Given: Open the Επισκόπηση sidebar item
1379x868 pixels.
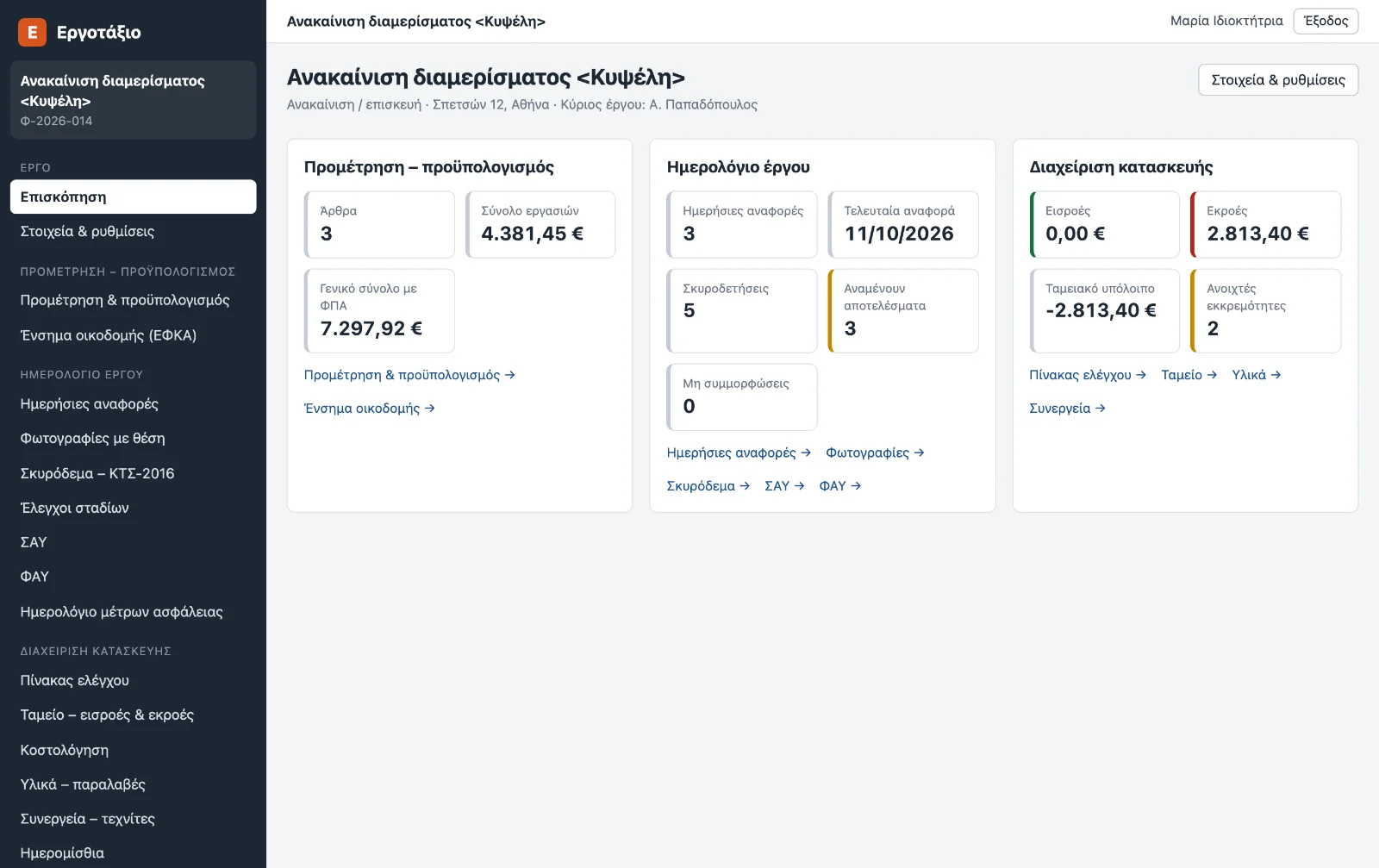Looking at the screenshot, I should [133, 197].
